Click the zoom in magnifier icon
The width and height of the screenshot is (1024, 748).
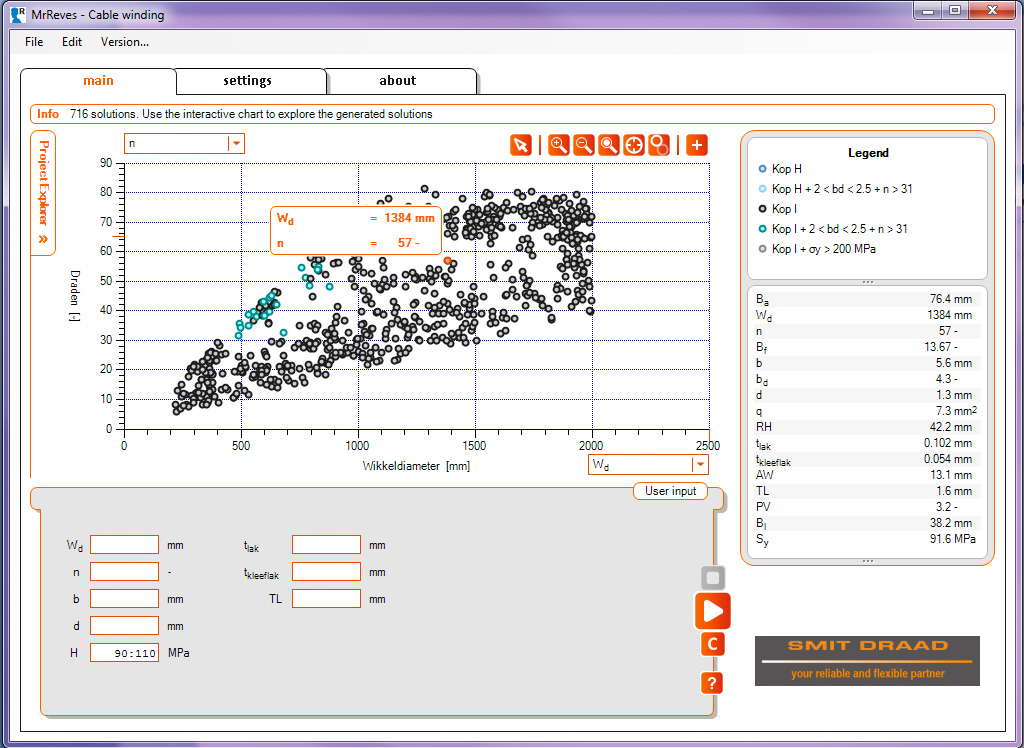pos(558,145)
